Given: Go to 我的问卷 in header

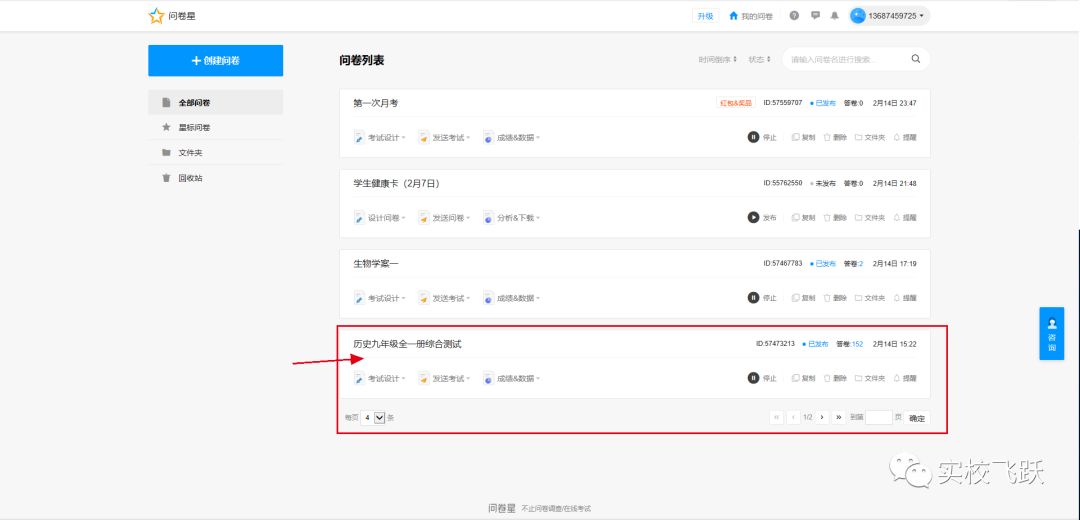Looking at the screenshot, I should [751, 16].
